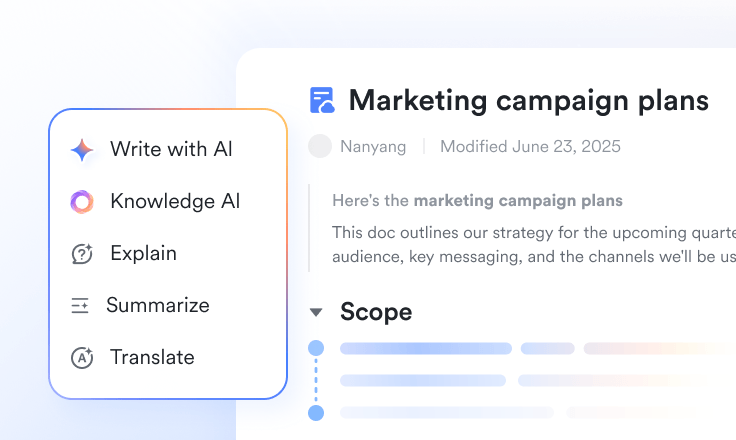Collapse the Scope section triangle

(x=316, y=312)
